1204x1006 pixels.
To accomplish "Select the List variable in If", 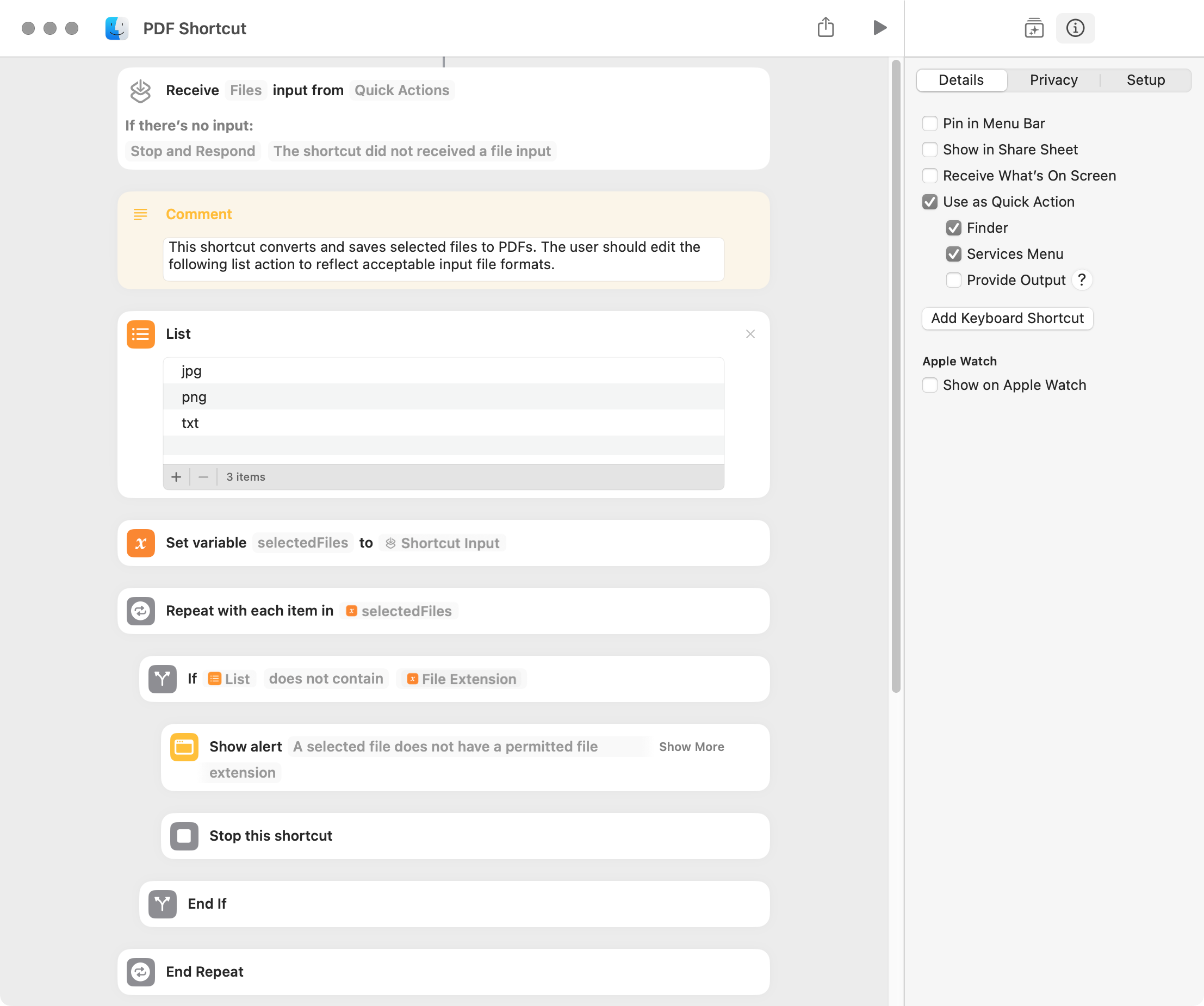I will 229,679.
